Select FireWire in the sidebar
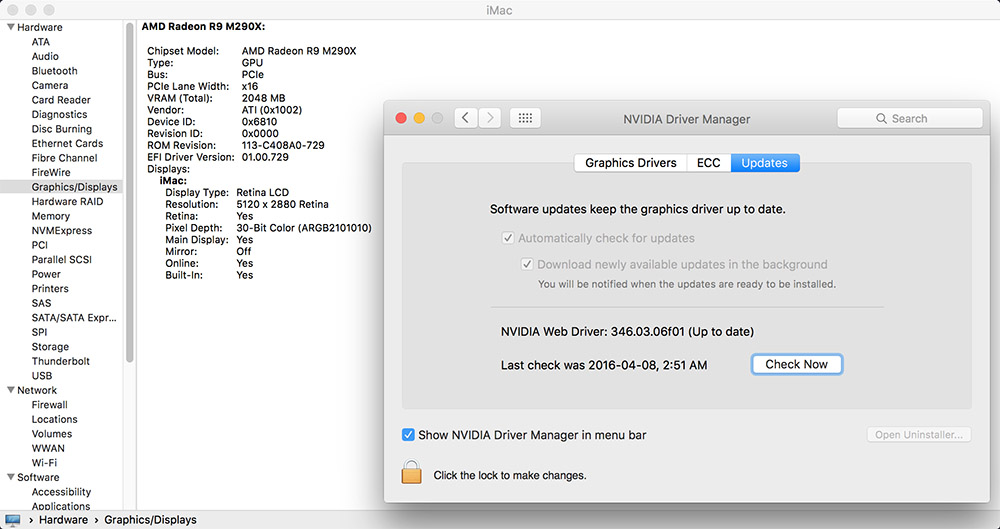 (x=51, y=172)
